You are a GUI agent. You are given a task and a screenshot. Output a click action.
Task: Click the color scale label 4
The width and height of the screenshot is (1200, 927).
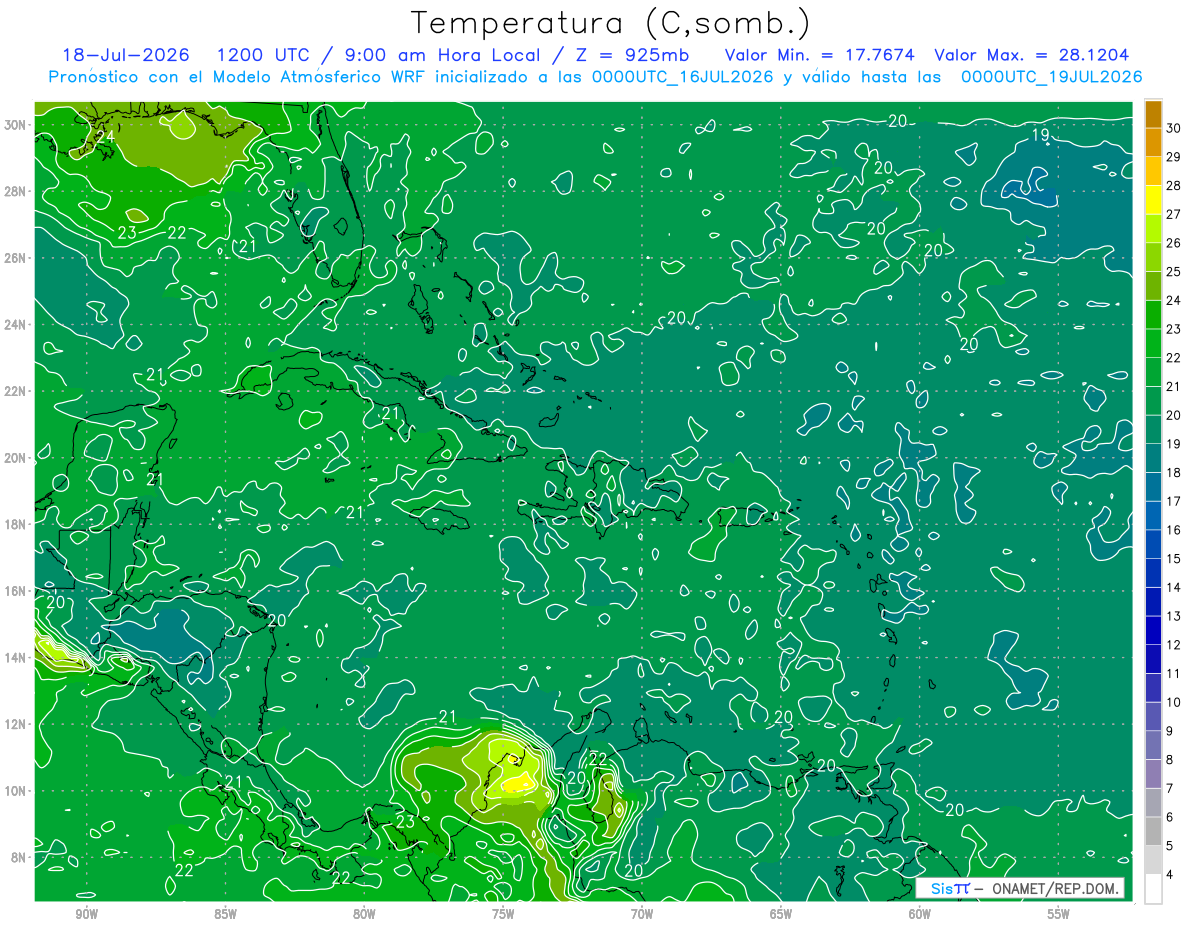click(x=1171, y=875)
